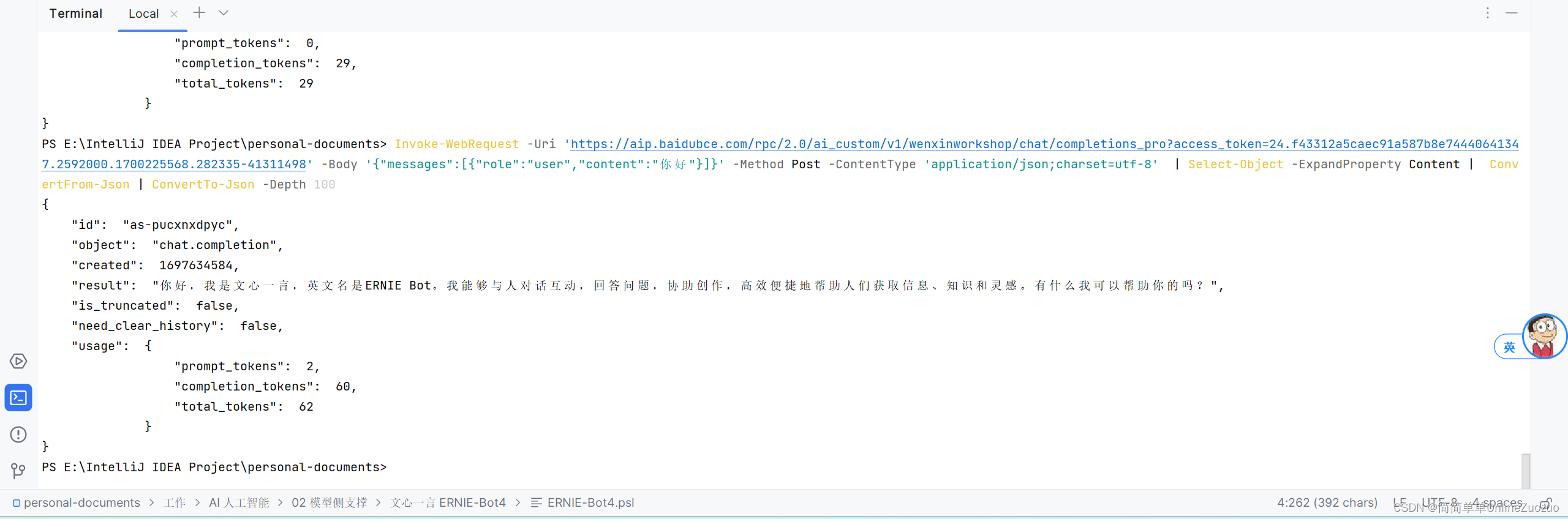Click the module icon before personal-documents
This screenshot has width=1568, height=519.
[x=17, y=503]
